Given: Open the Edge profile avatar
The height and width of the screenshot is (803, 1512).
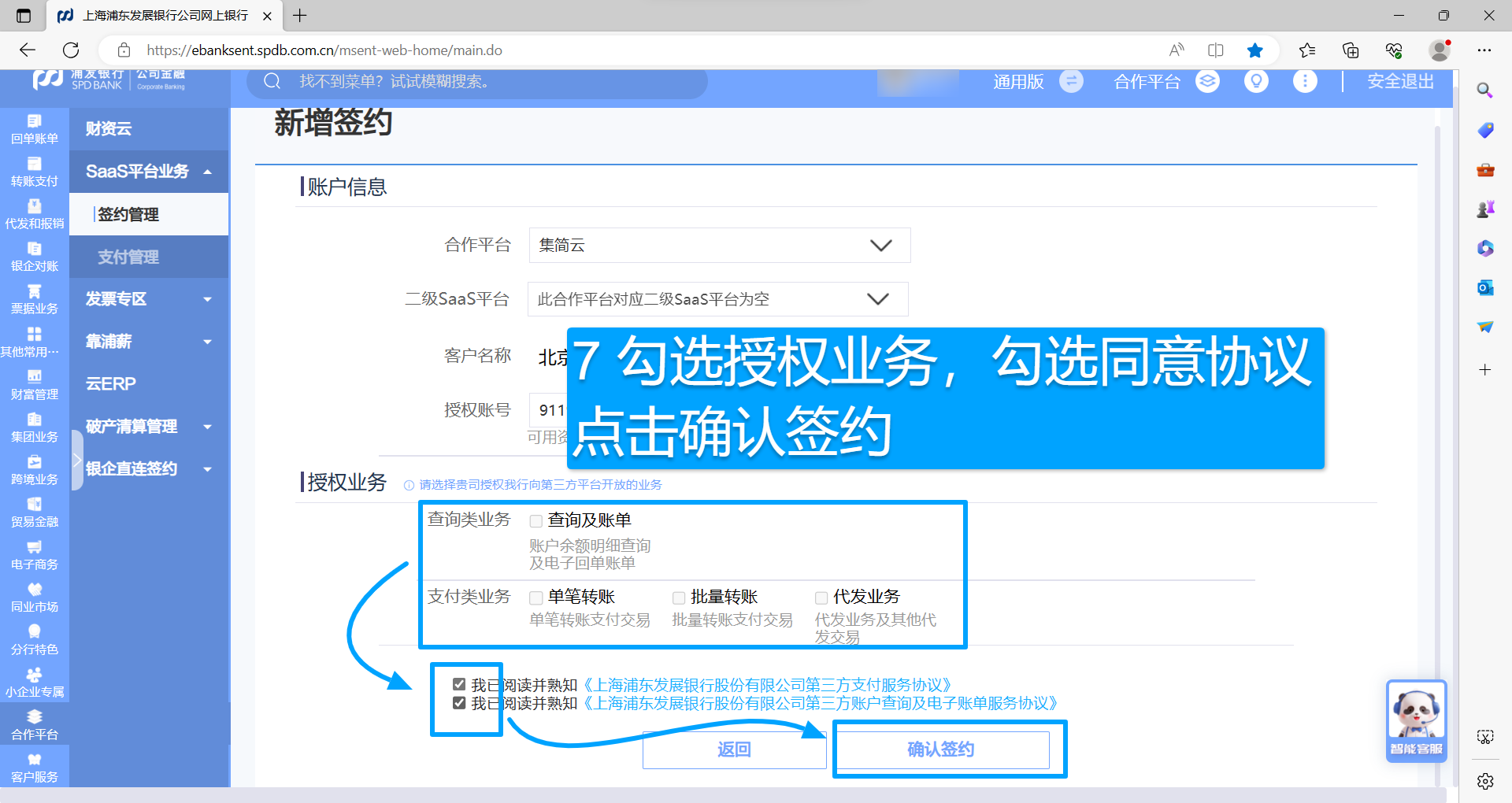Looking at the screenshot, I should pyautogui.click(x=1440, y=50).
